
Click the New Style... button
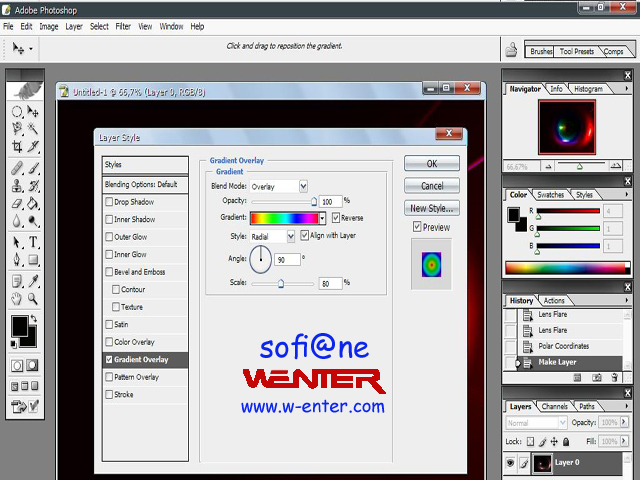pos(431,208)
